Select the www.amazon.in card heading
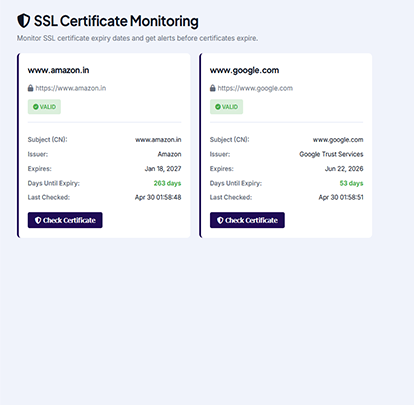 [58, 70]
